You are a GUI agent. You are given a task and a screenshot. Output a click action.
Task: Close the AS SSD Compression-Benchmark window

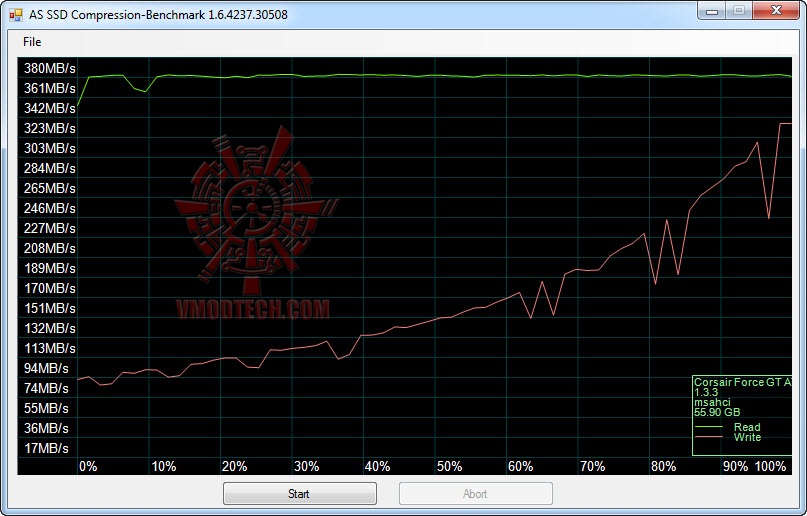pyautogui.click(x=776, y=10)
